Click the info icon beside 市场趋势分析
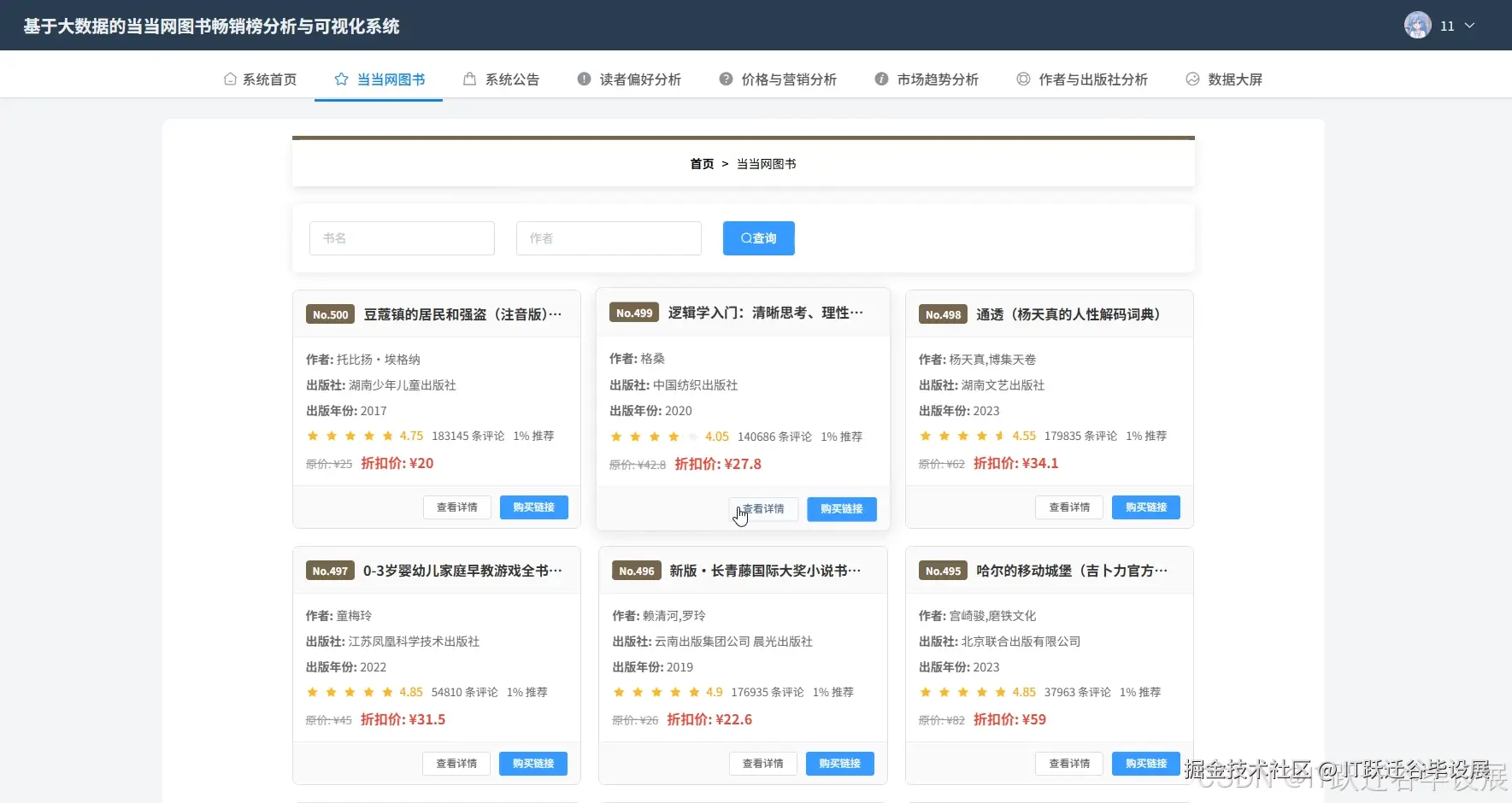Image resolution: width=1512 pixels, height=803 pixels. coord(881,79)
